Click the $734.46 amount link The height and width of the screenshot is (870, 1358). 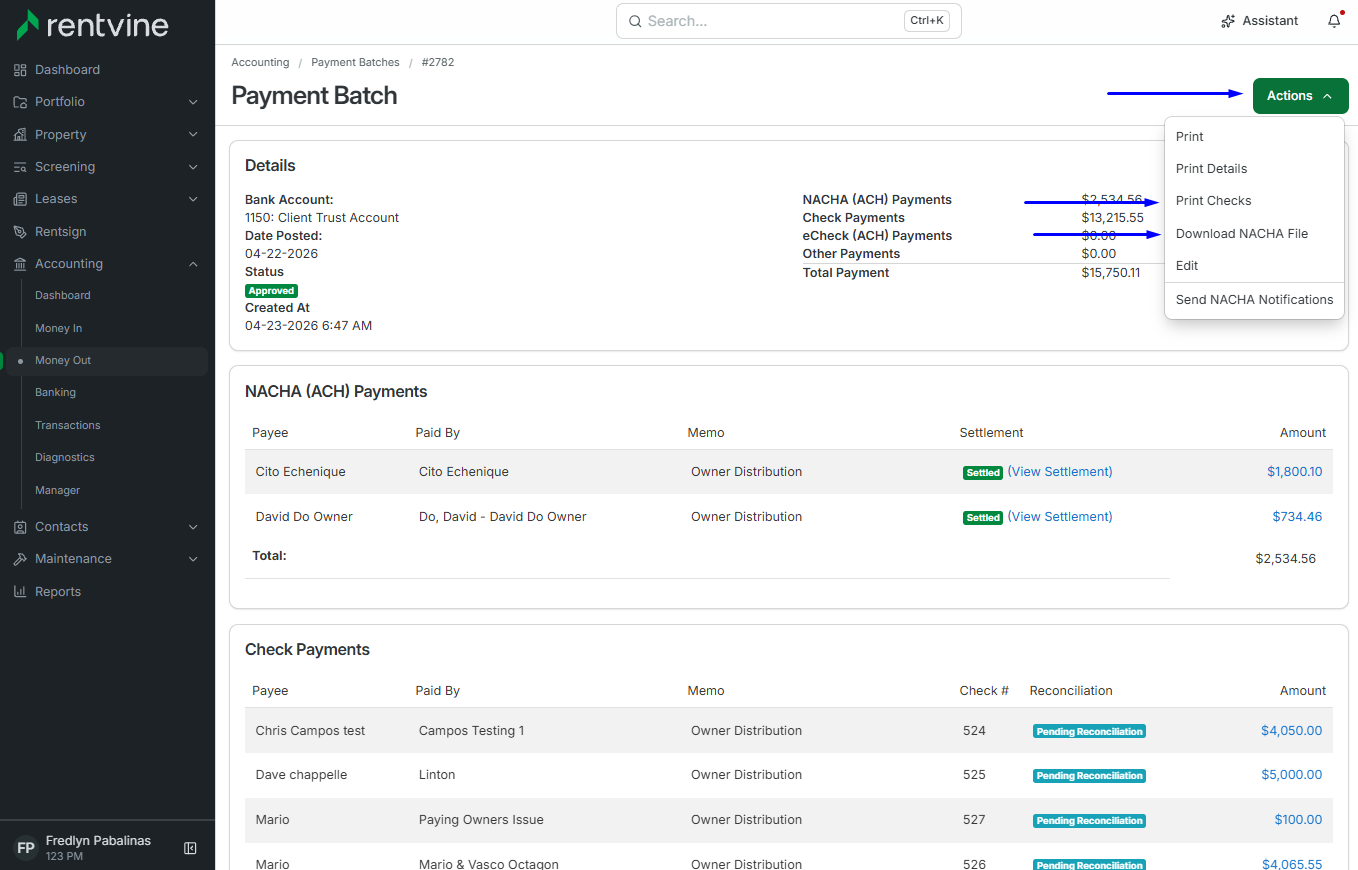[x=1297, y=517]
